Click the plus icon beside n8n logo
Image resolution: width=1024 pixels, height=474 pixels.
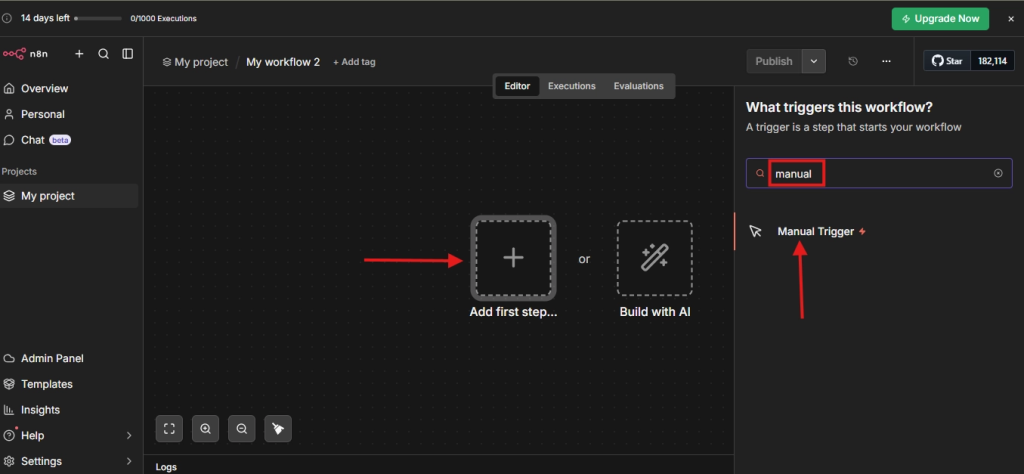(x=79, y=54)
